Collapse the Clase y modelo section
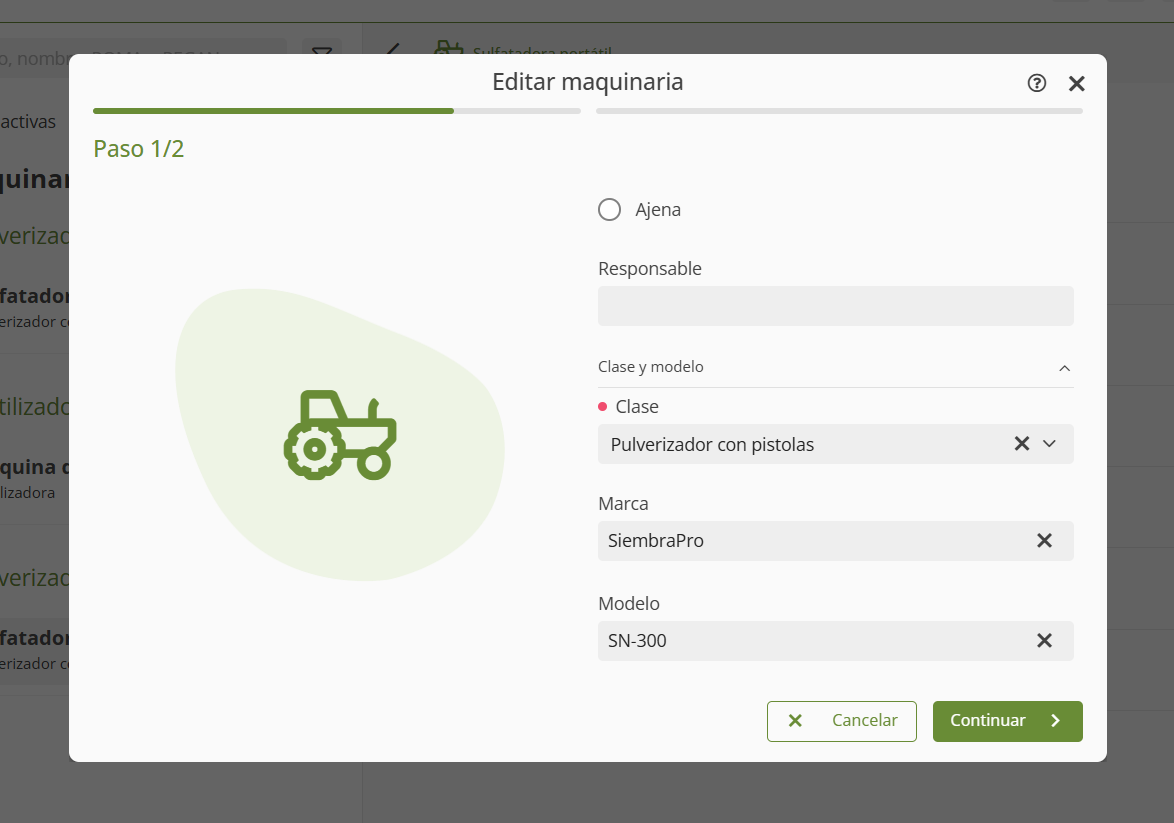Screen dimensions: 1174x823 coord(1064,368)
